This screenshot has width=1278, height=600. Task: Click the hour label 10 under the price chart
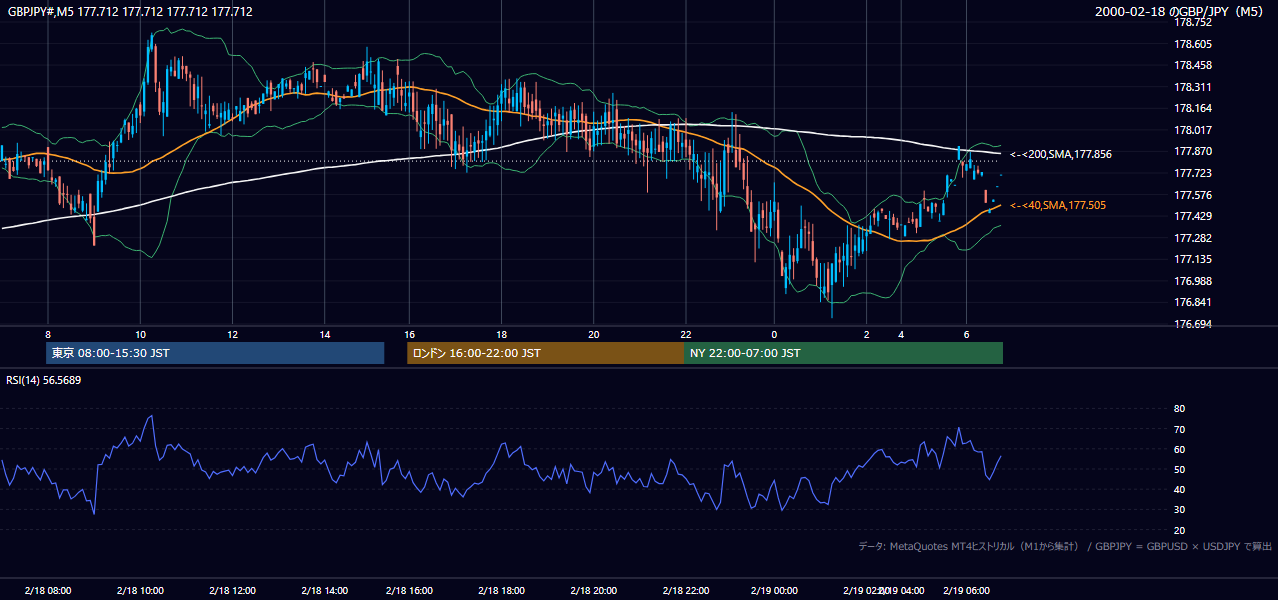point(141,334)
